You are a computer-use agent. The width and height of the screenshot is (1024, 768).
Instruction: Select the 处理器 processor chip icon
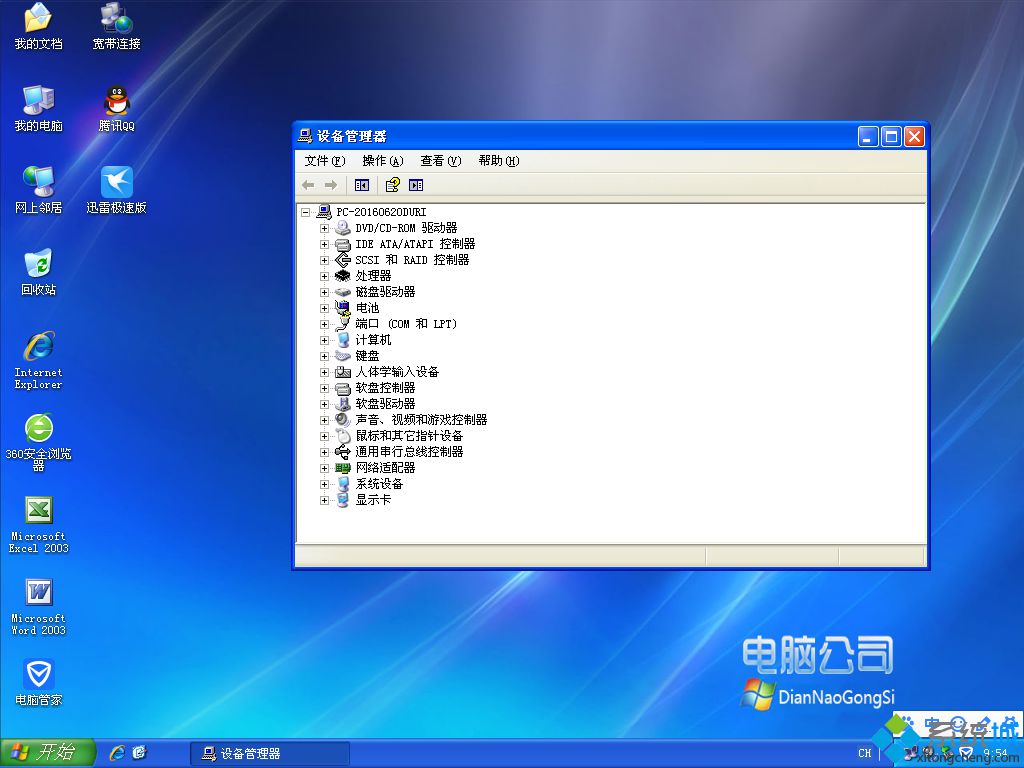343,276
